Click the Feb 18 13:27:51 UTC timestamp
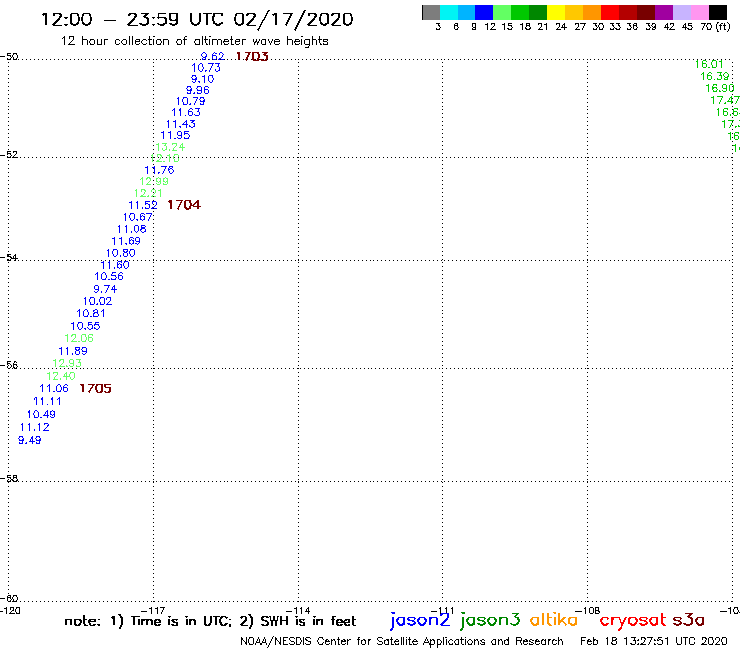This screenshot has width=740, height=650. pos(654,642)
